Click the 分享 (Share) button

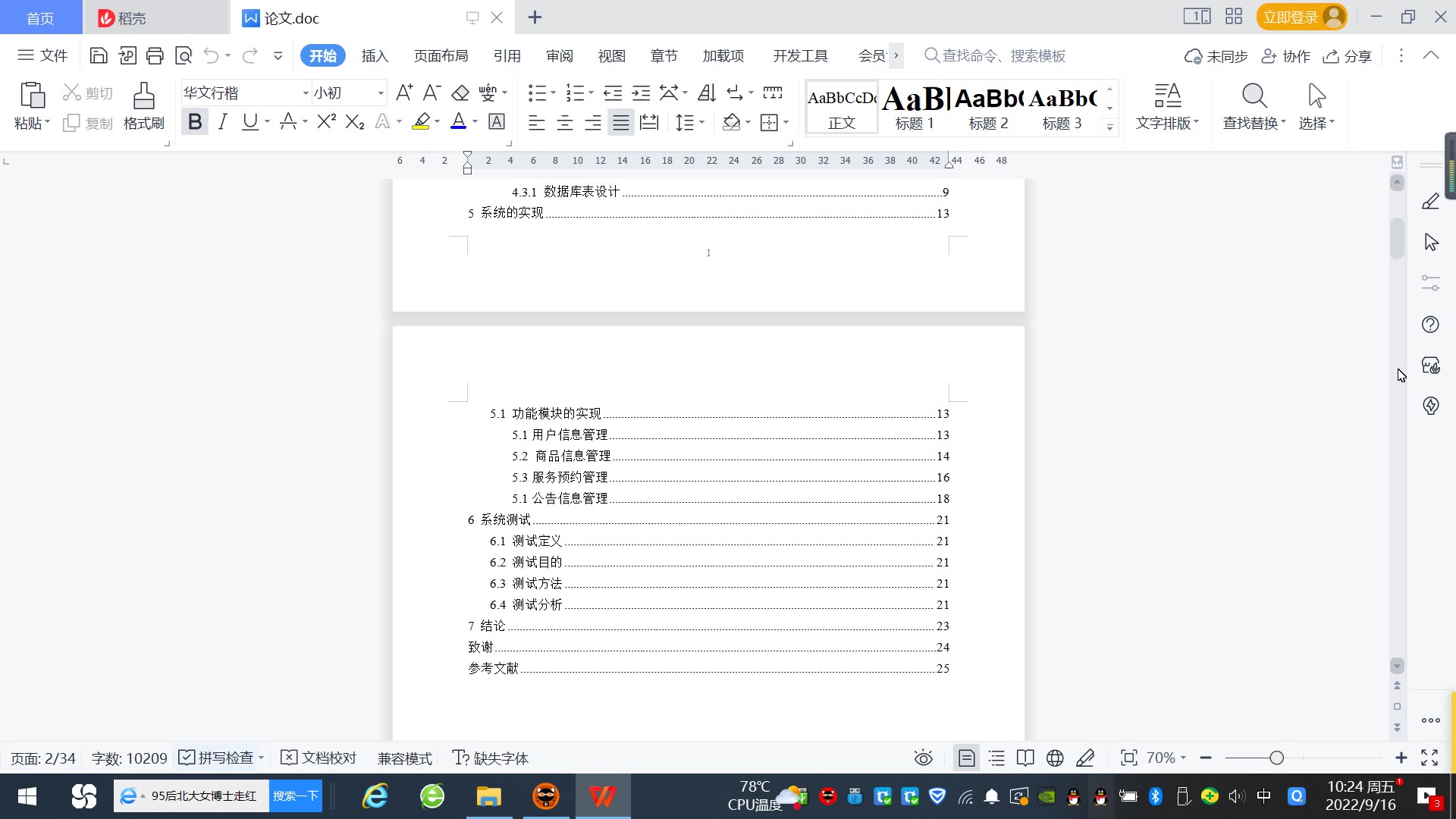coord(1348,56)
